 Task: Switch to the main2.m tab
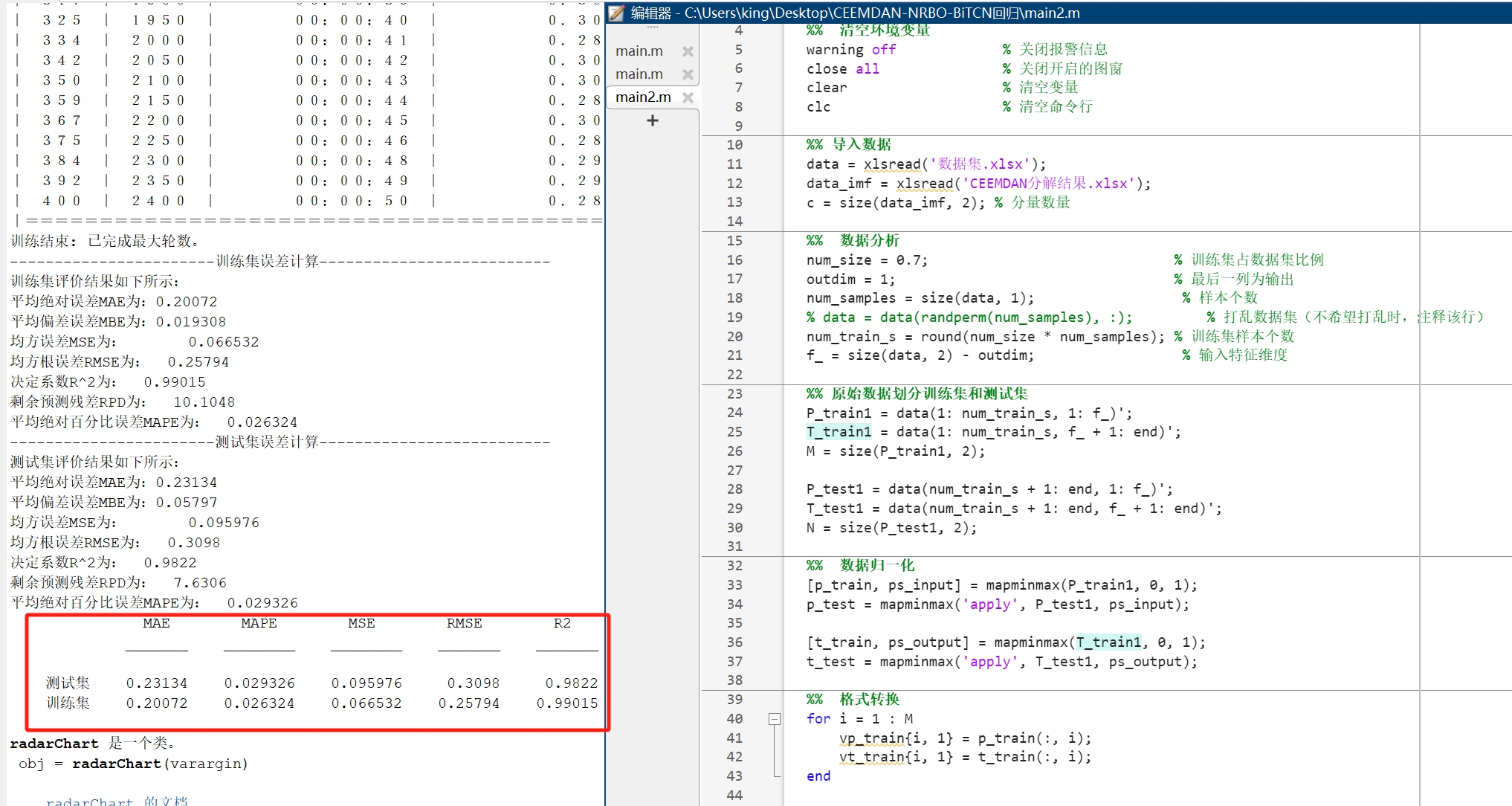coord(643,97)
